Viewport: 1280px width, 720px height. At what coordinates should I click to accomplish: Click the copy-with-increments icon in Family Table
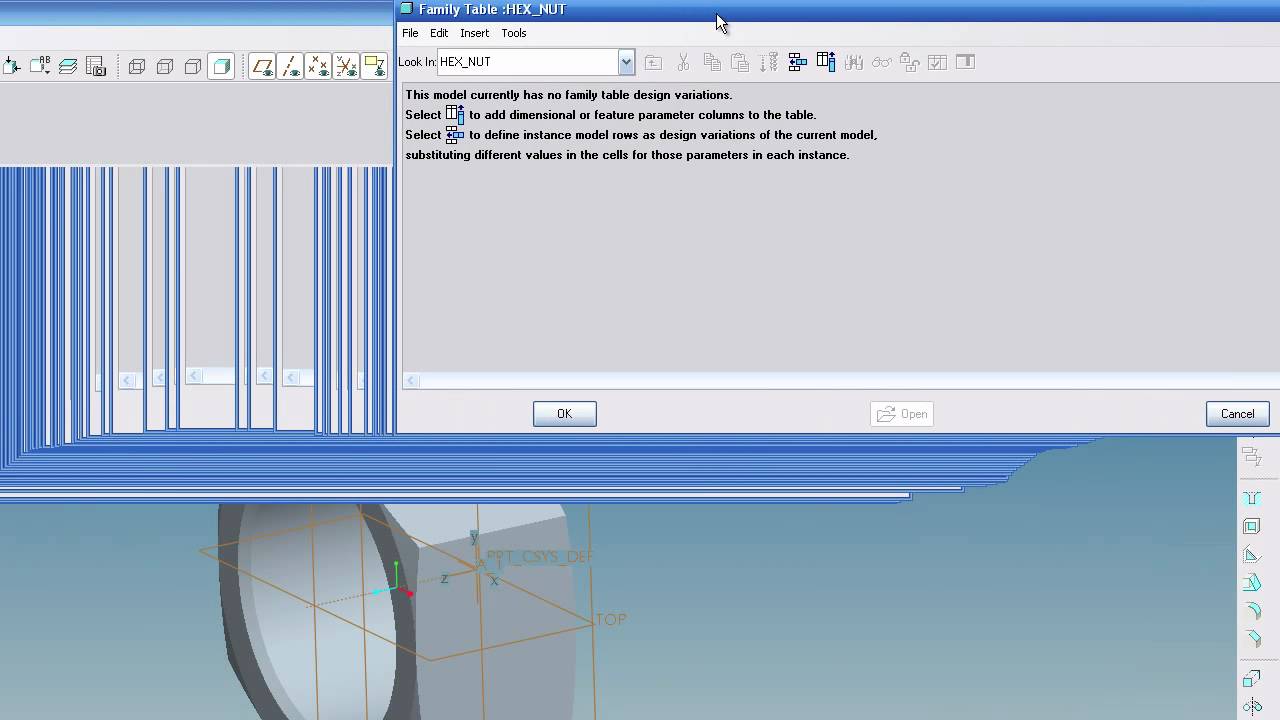coord(769,62)
